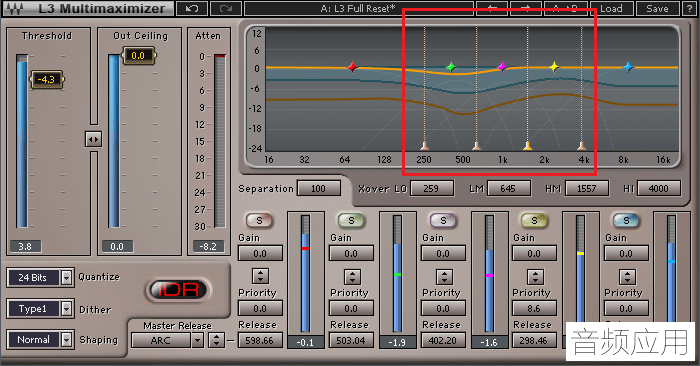
Task: Open the Master Release ARC dropdown arrow
Action: pyautogui.click(x=197, y=341)
